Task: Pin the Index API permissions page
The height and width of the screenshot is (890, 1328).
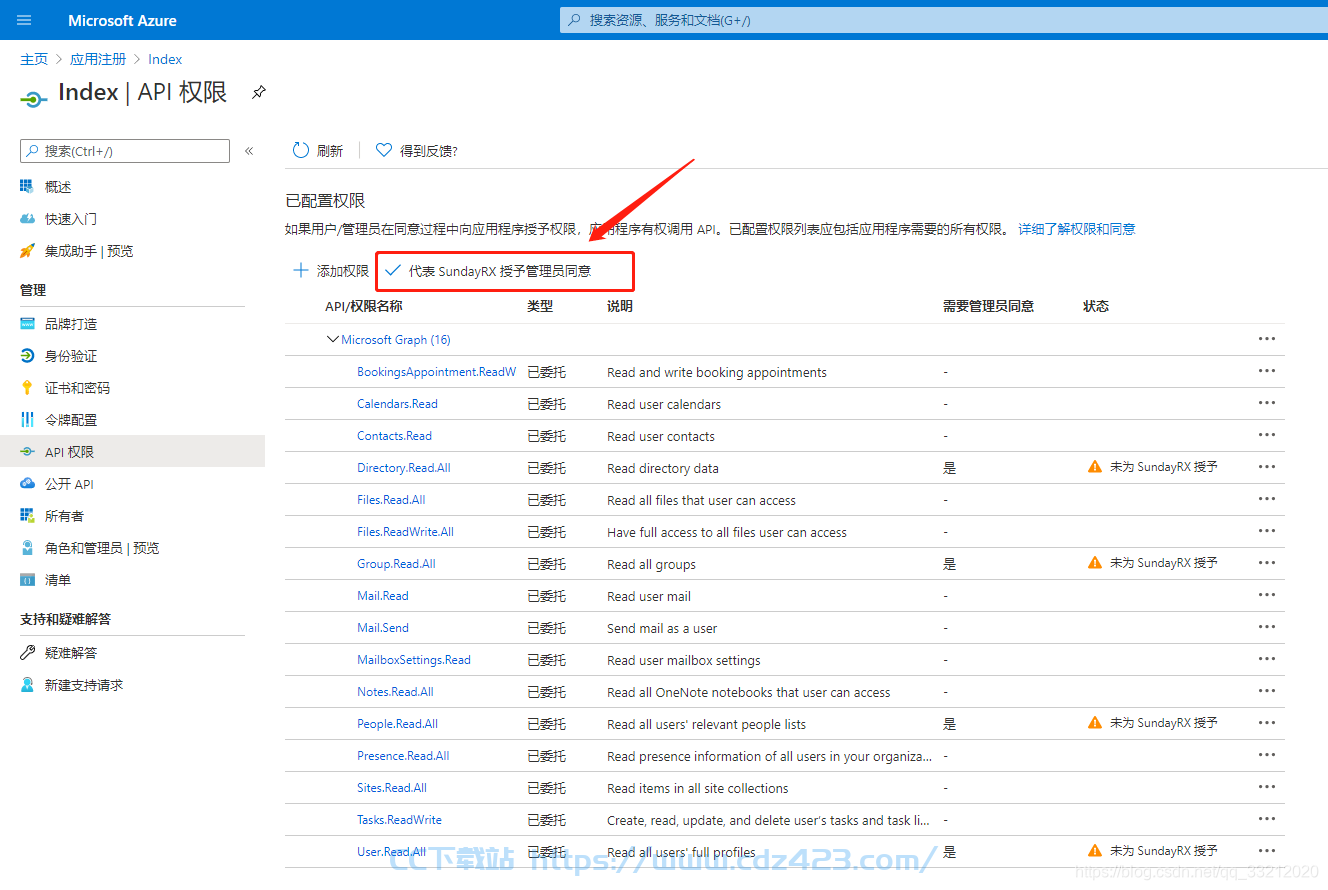Action: tap(259, 92)
